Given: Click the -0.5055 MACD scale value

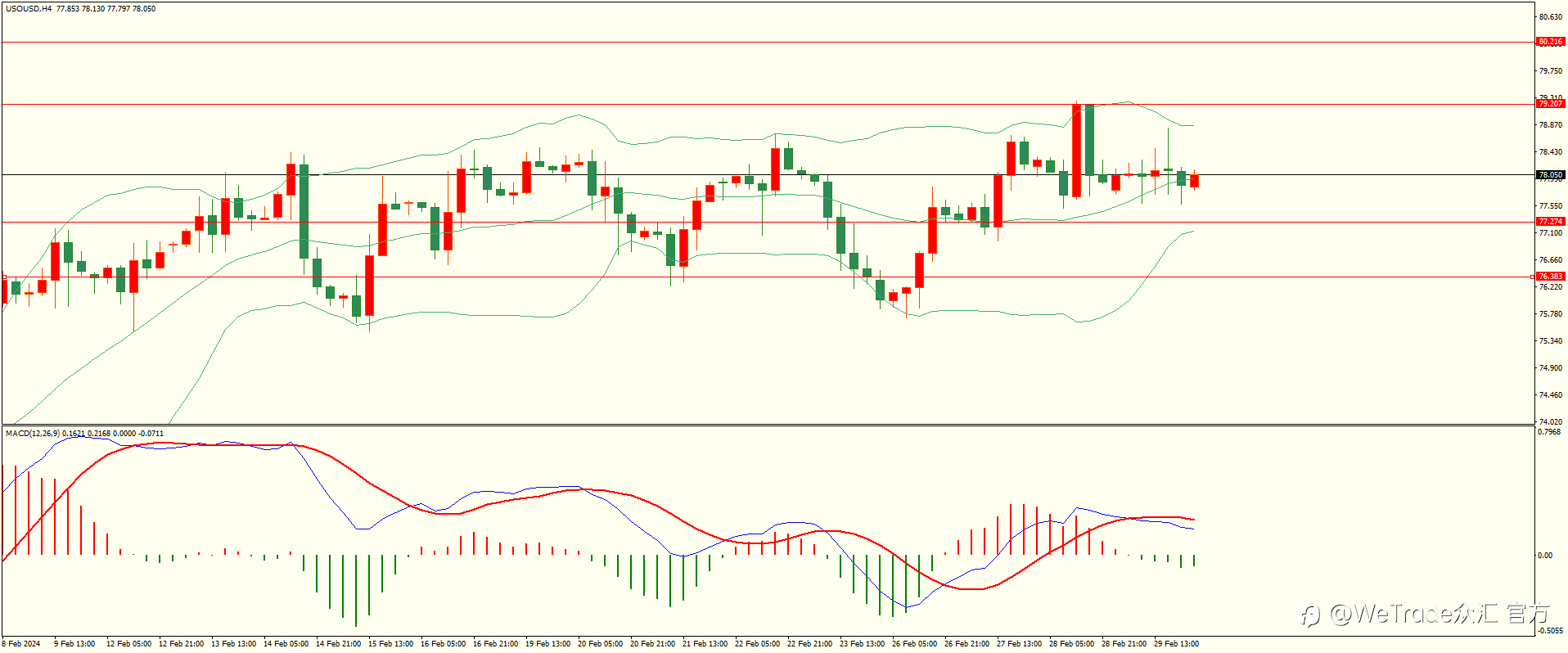Looking at the screenshot, I should click(1550, 631).
